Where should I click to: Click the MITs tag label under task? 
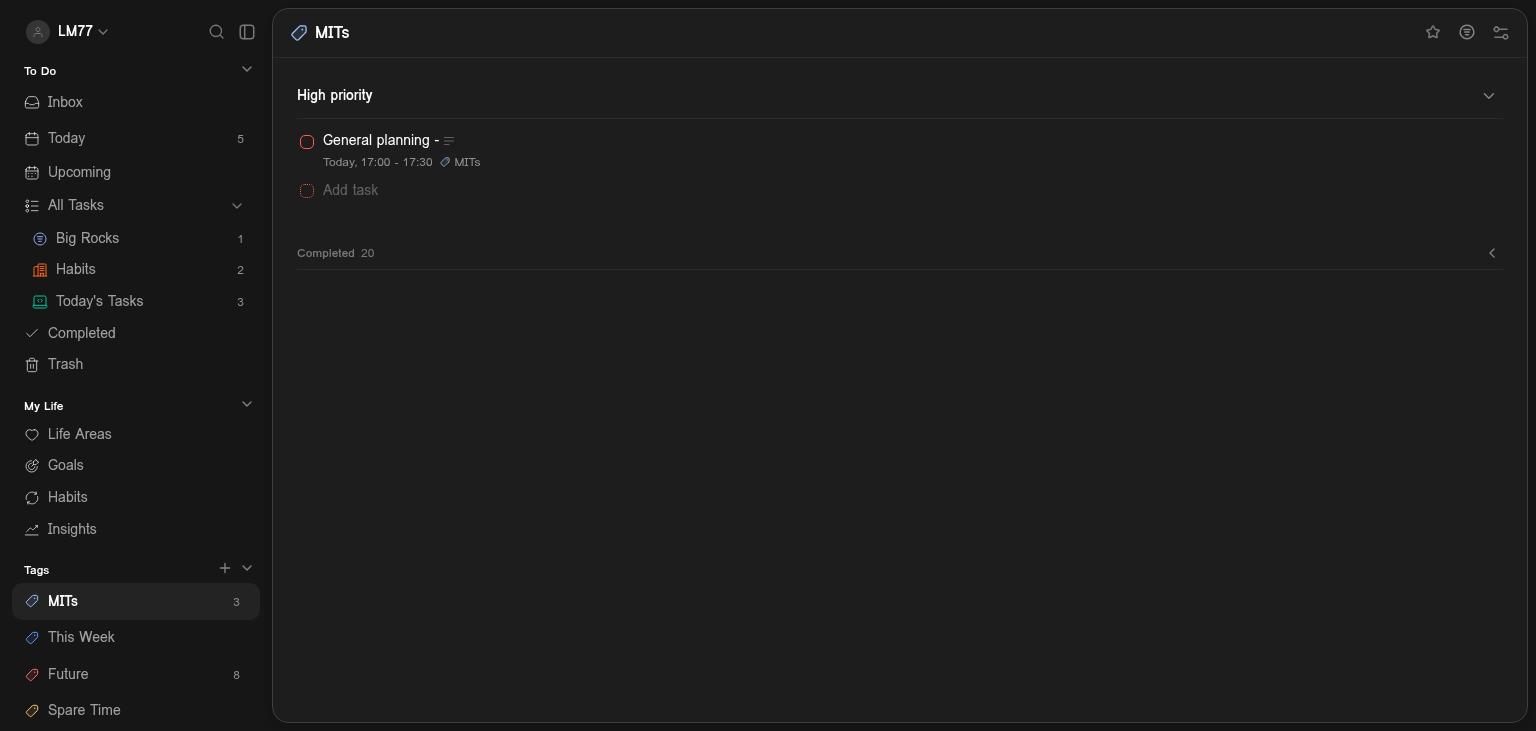460,162
